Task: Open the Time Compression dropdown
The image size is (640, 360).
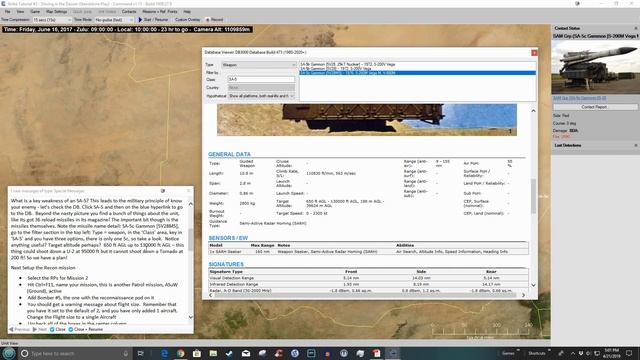Action: click(52, 20)
